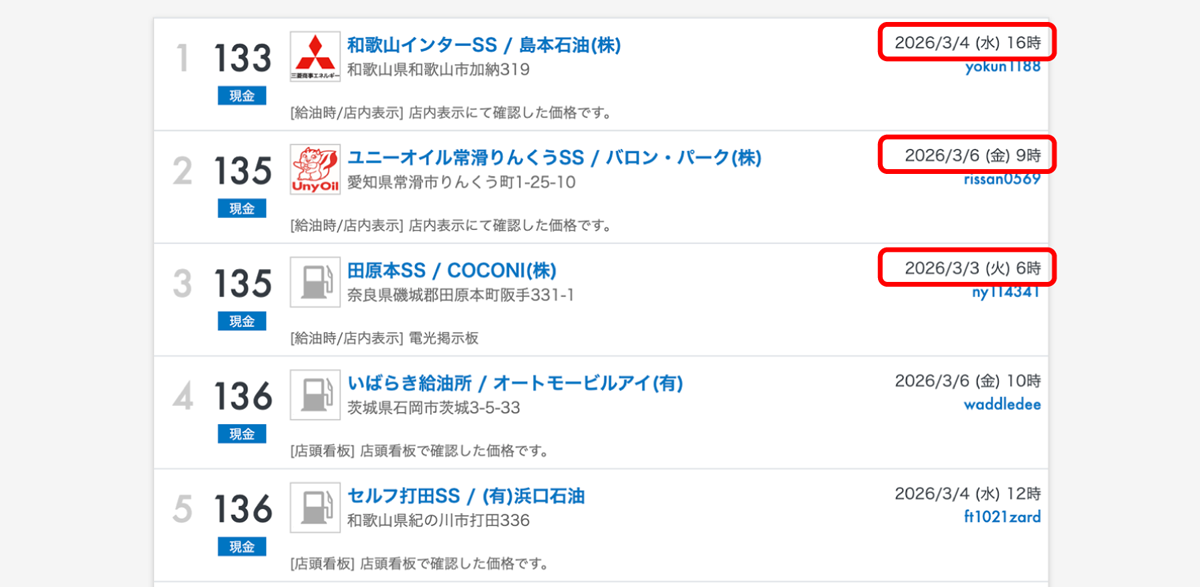
Task: Click the 現金 badge for ユニーオイル常滑りんくうSS
Action: point(242,209)
